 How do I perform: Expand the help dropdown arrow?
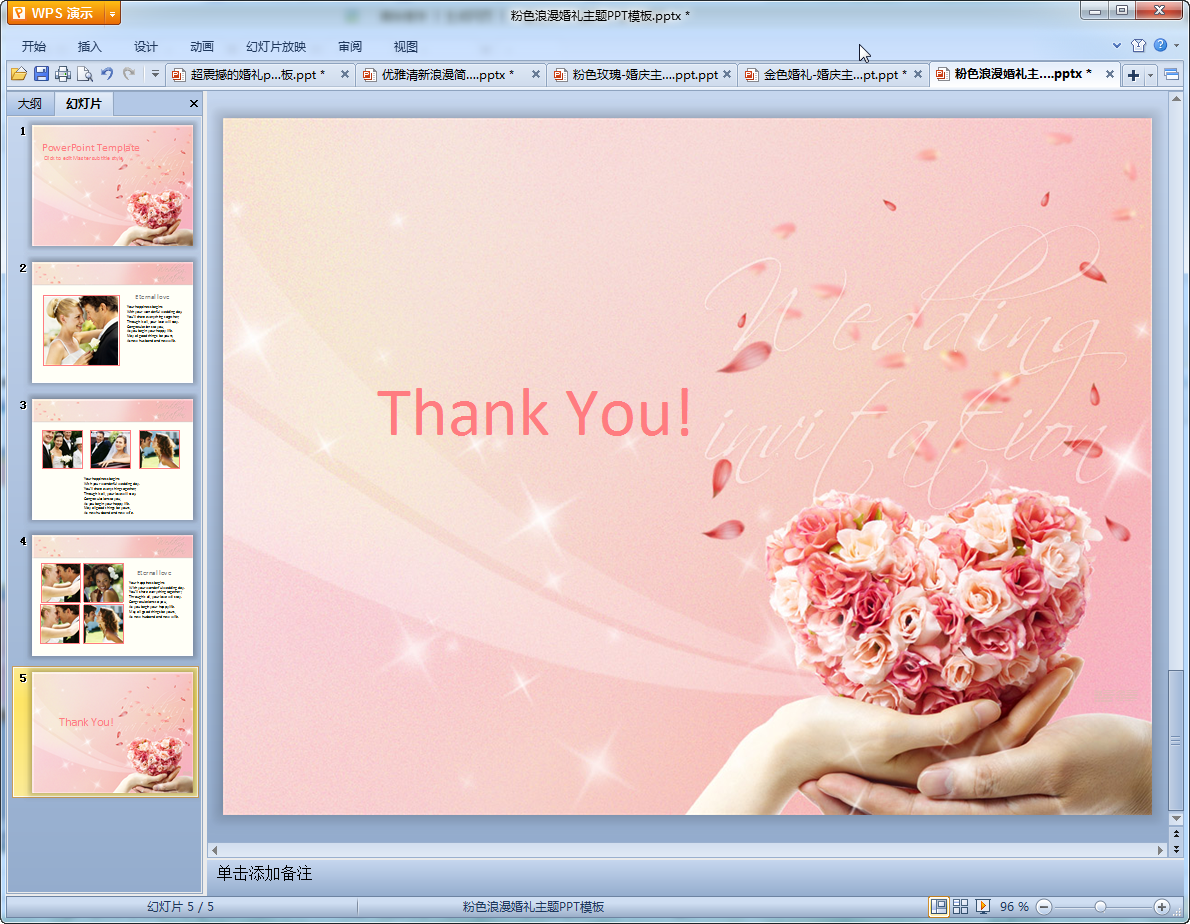pyautogui.click(x=1176, y=46)
